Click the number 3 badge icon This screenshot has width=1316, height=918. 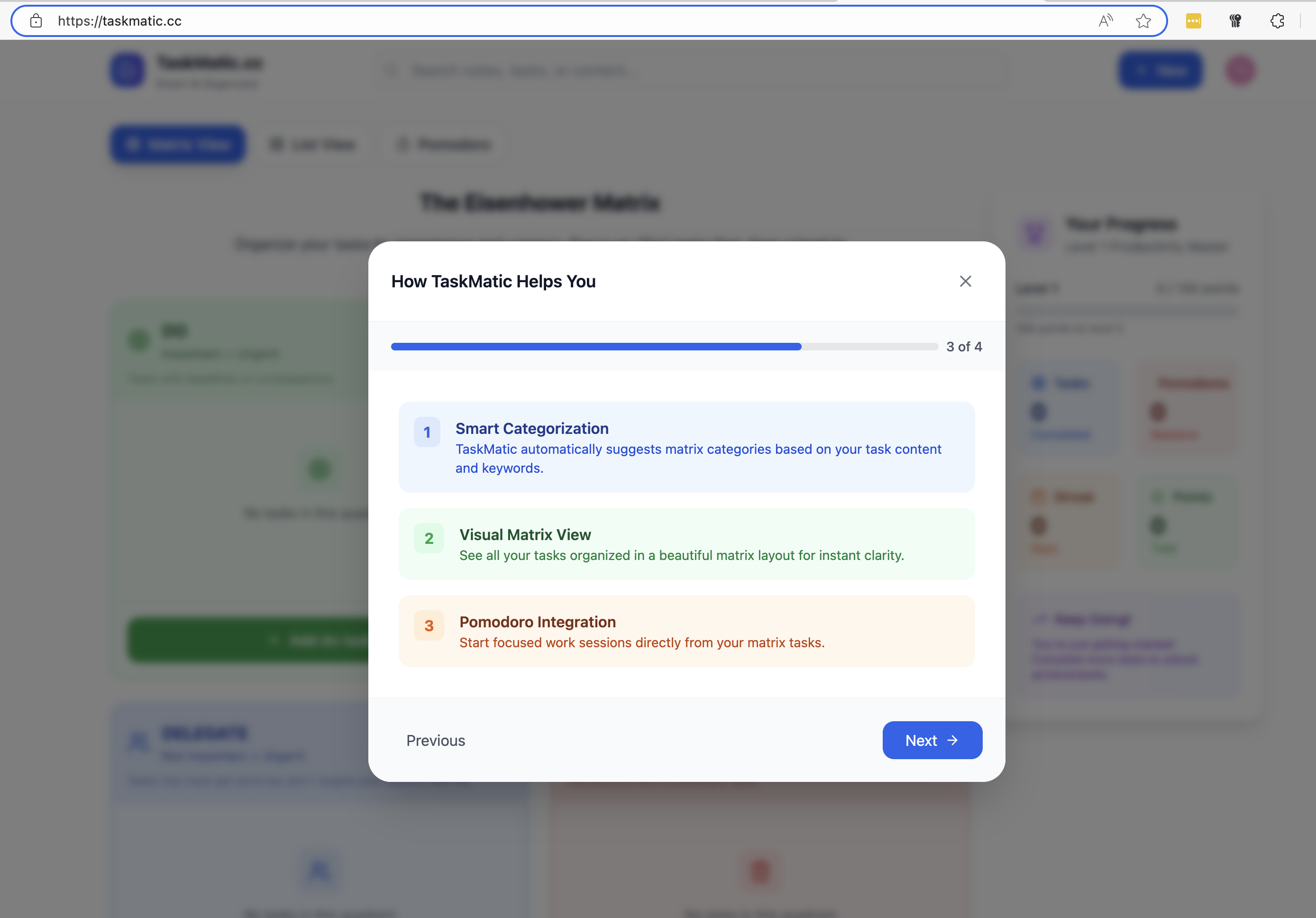pos(429,625)
